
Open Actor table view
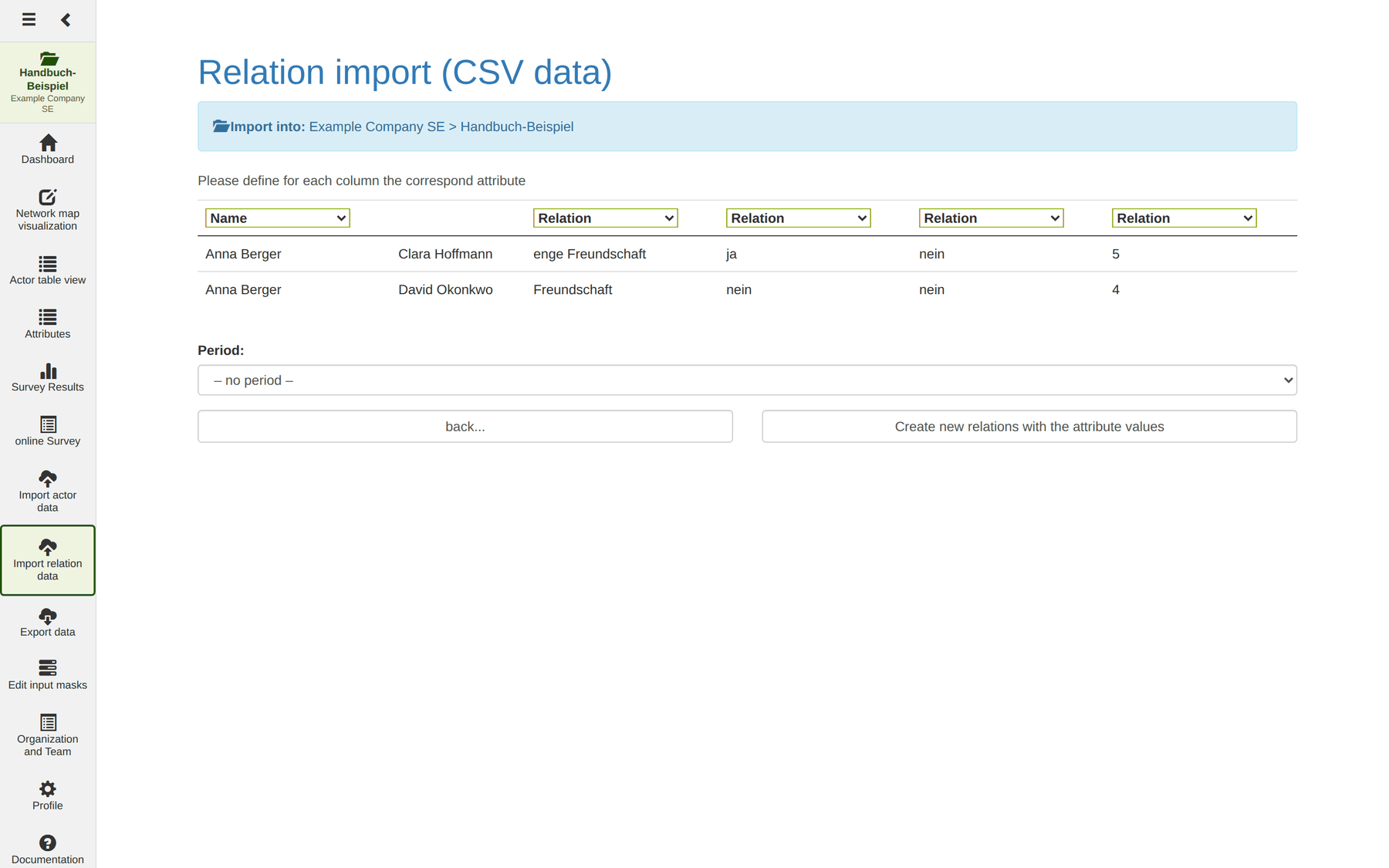[x=48, y=270]
